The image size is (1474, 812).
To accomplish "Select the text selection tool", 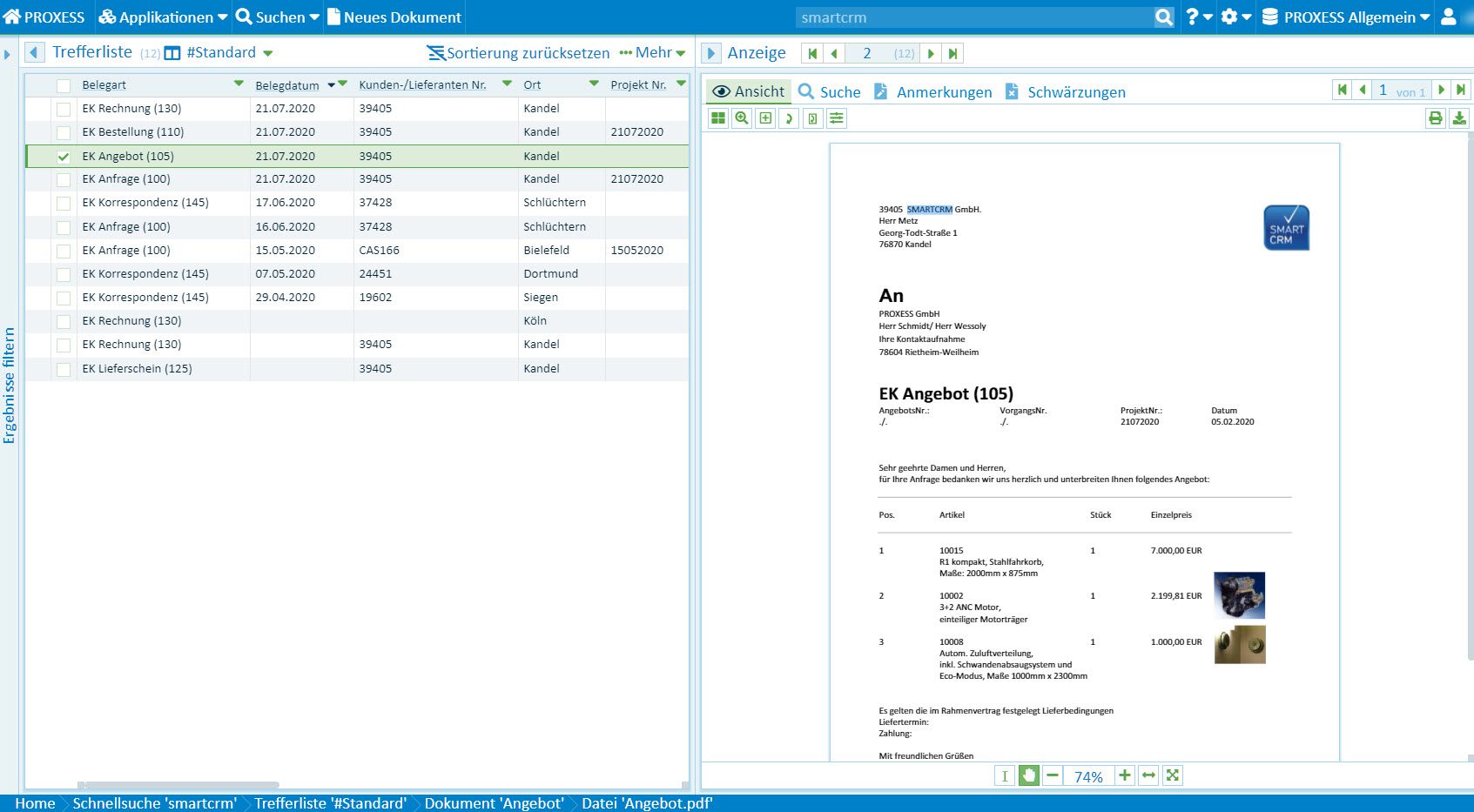I will (1005, 775).
